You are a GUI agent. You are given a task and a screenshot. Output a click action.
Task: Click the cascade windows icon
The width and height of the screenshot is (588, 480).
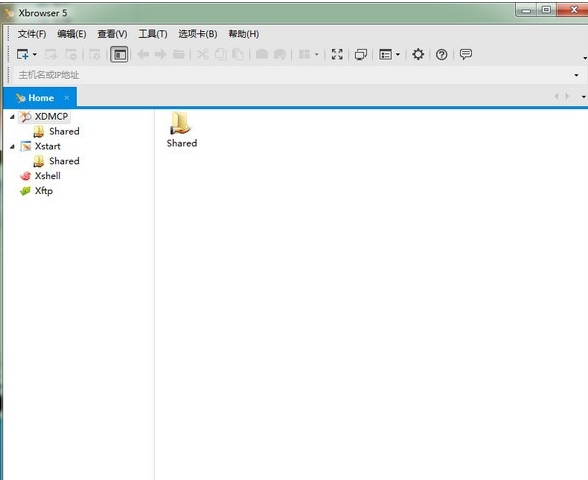361,55
